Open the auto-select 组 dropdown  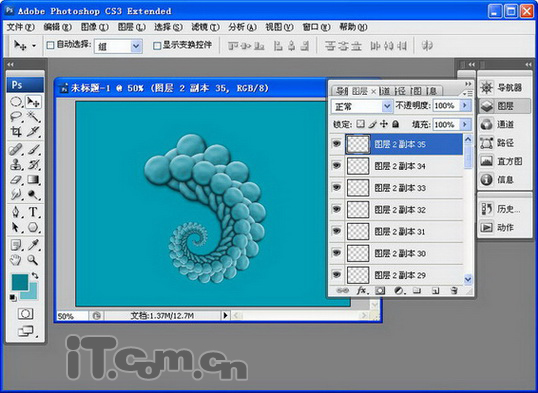point(136,46)
